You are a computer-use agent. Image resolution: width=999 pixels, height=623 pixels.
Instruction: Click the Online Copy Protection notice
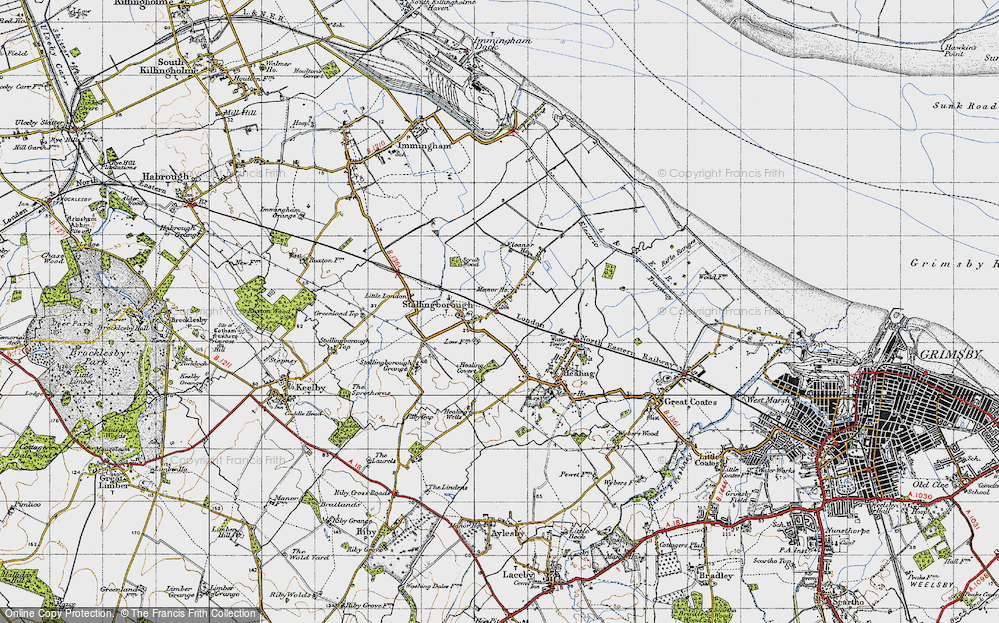(x=129, y=613)
